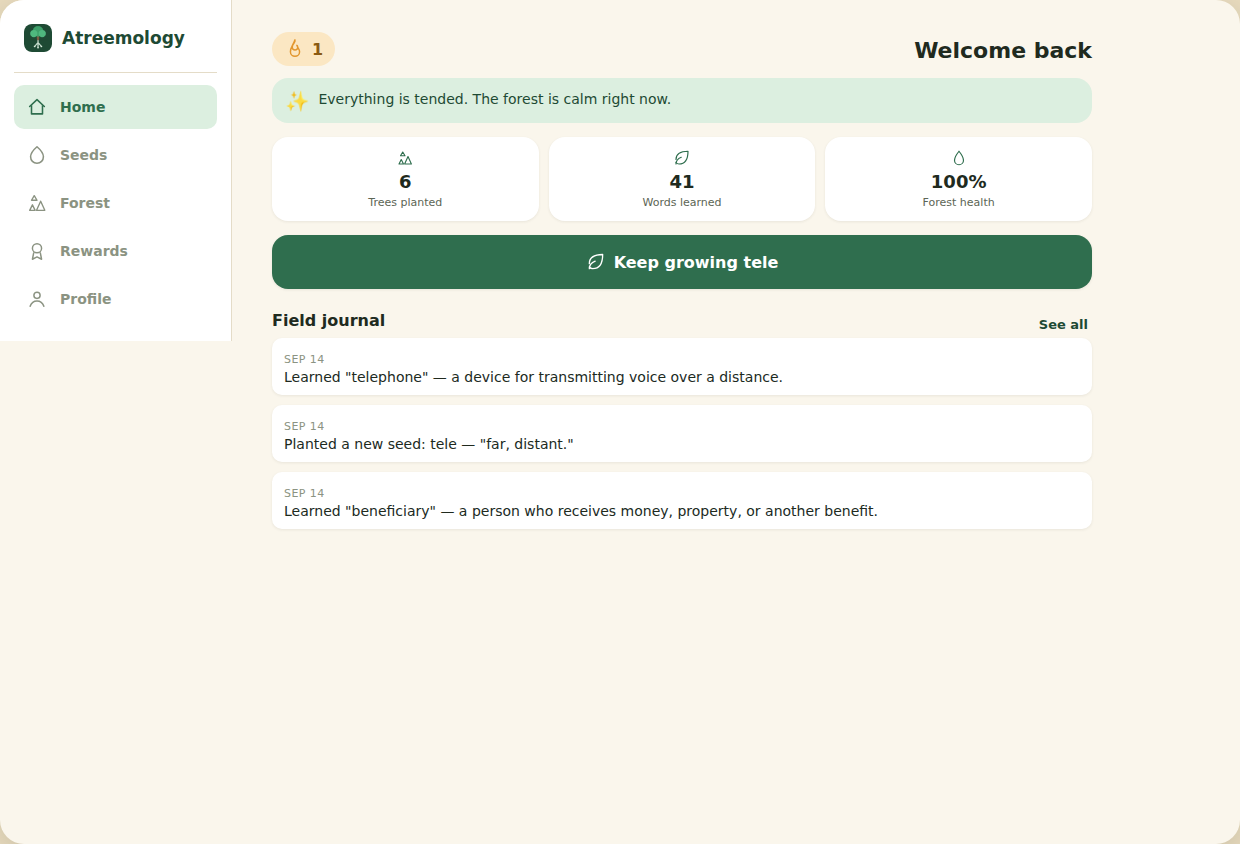Open the Words learned stat card
1240x844 pixels.
coord(682,179)
